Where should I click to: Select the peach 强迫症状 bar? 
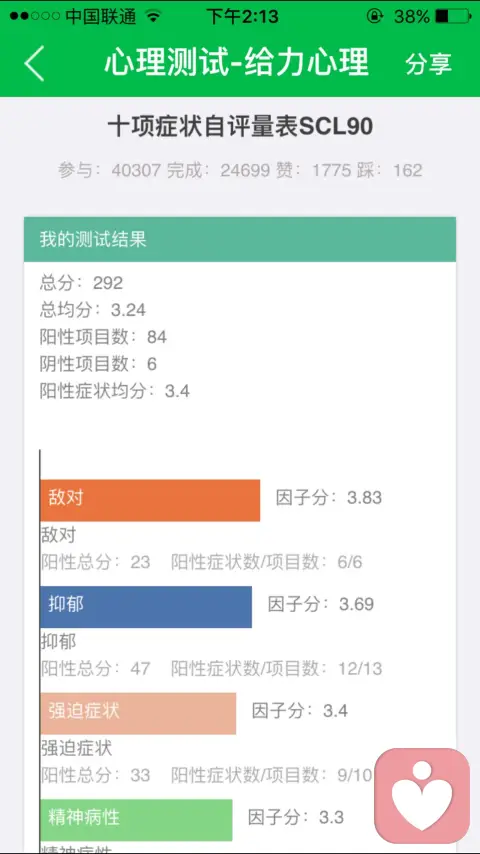click(x=138, y=713)
